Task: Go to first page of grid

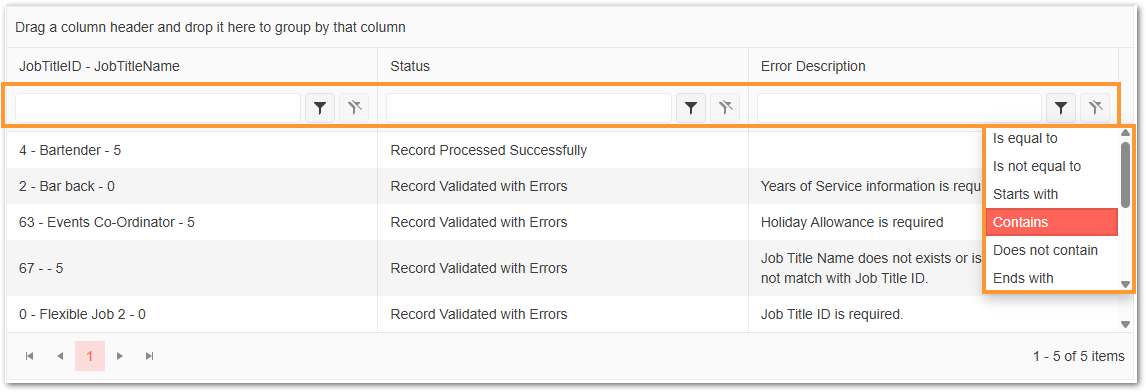Action: click(x=30, y=356)
